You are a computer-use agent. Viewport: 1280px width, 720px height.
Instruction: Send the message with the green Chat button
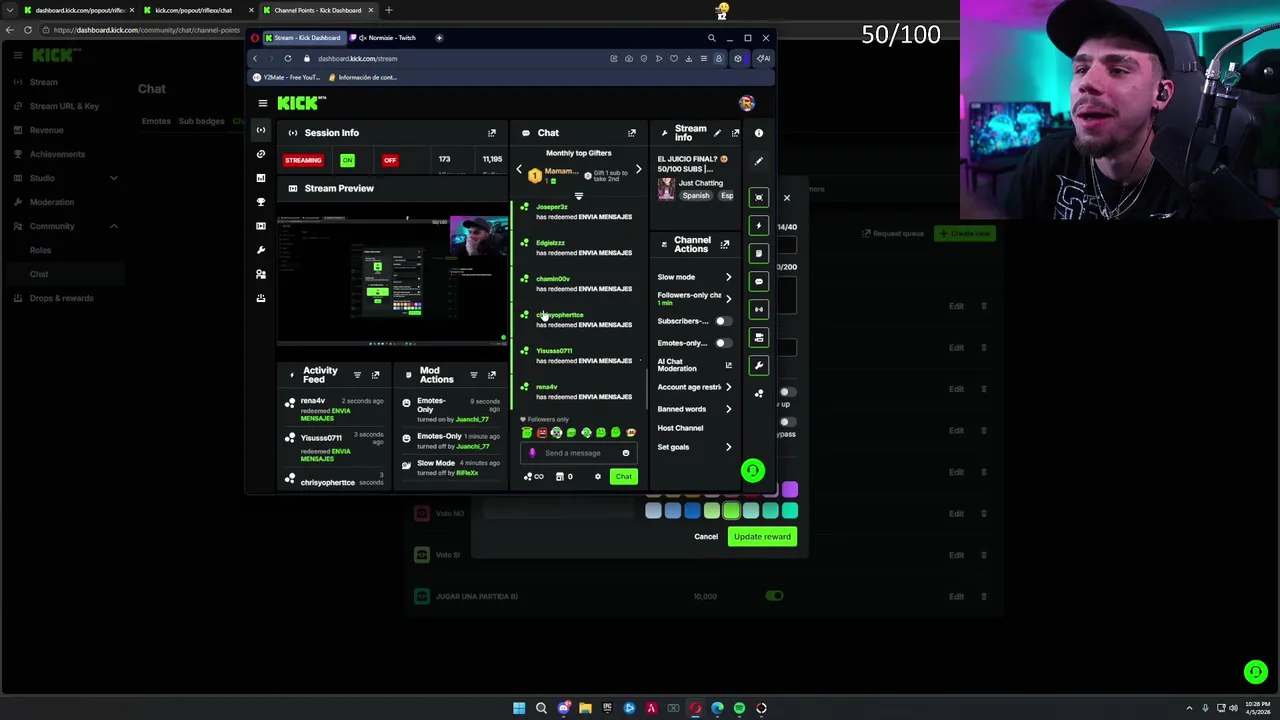tap(623, 477)
